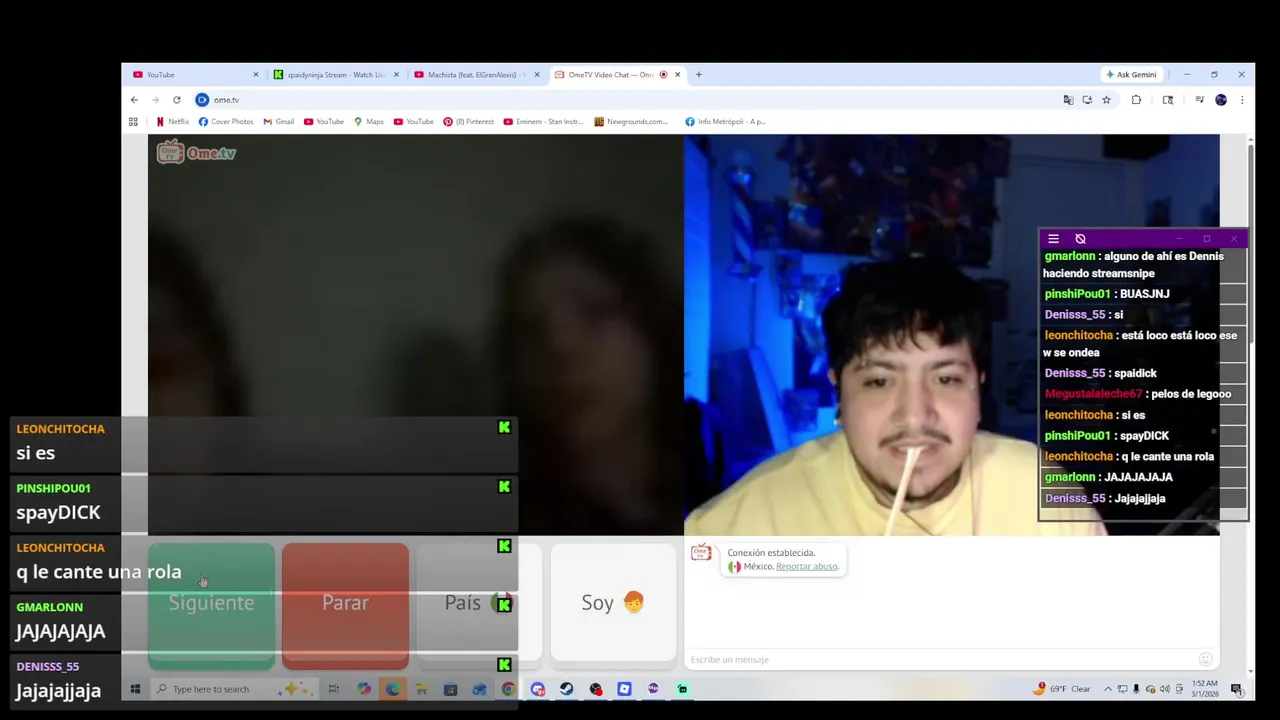Screen dimensions: 1280x720
Task: Open the Info Metrópoli bookmark
Action: click(x=725, y=122)
